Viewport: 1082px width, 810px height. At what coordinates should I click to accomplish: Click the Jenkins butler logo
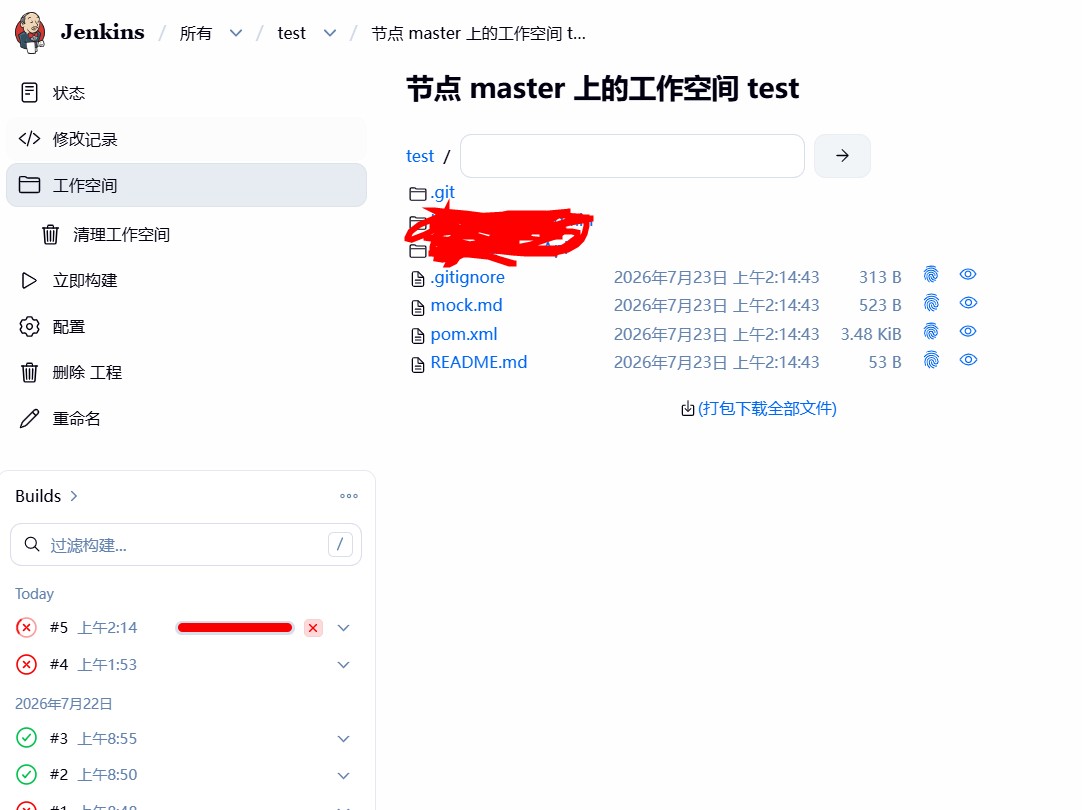point(30,32)
